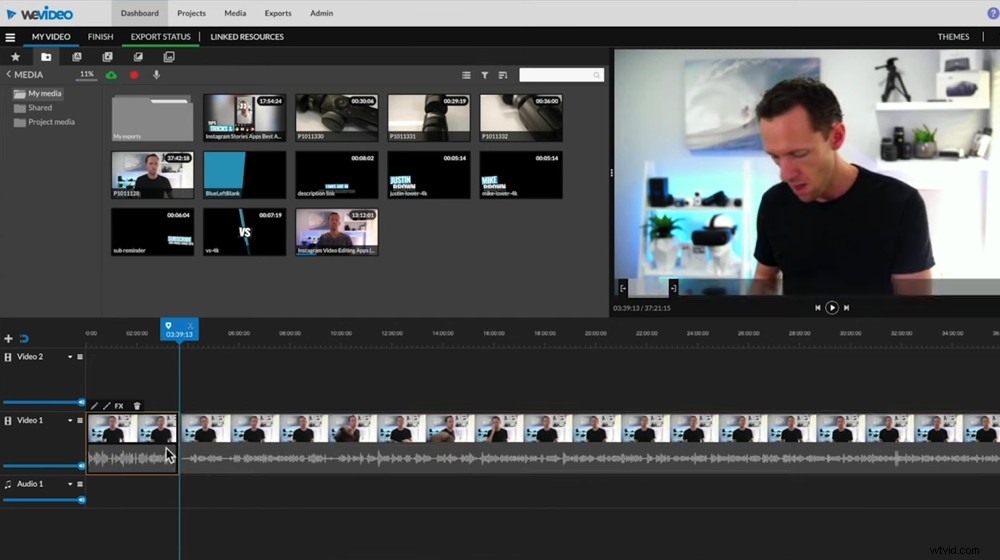Play the preview video
Viewport: 1000px width, 560px height.
coord(832,307)
